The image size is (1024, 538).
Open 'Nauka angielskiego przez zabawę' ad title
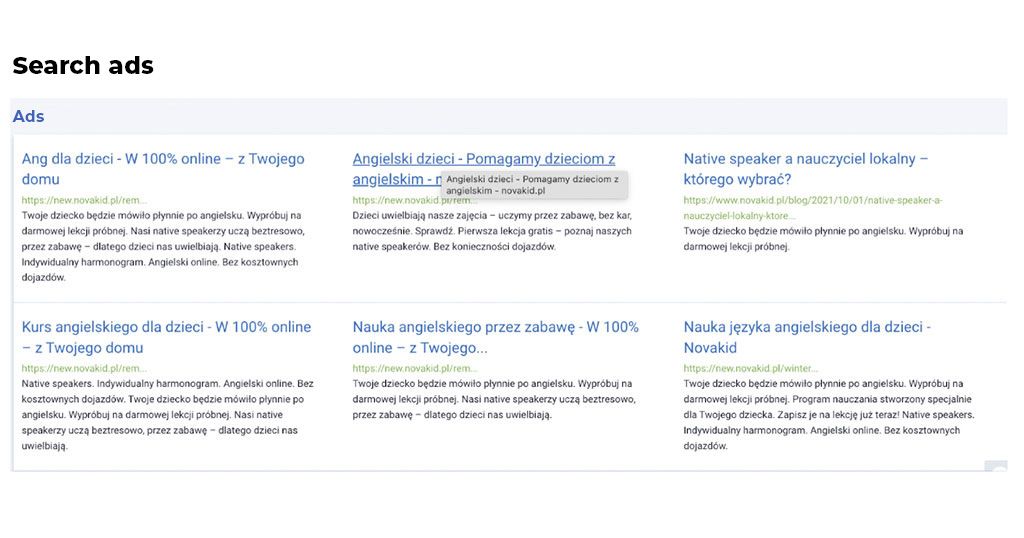tap(496, 337)
